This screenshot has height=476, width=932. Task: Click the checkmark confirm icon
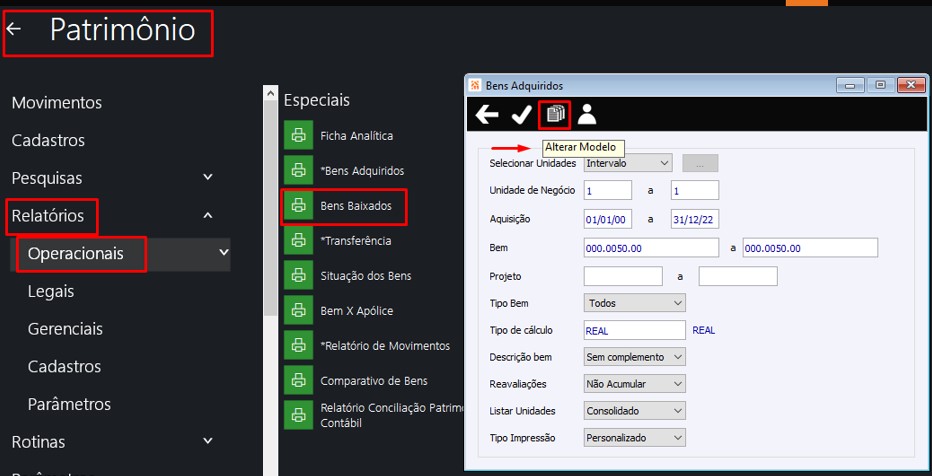[x=521, y=115]
